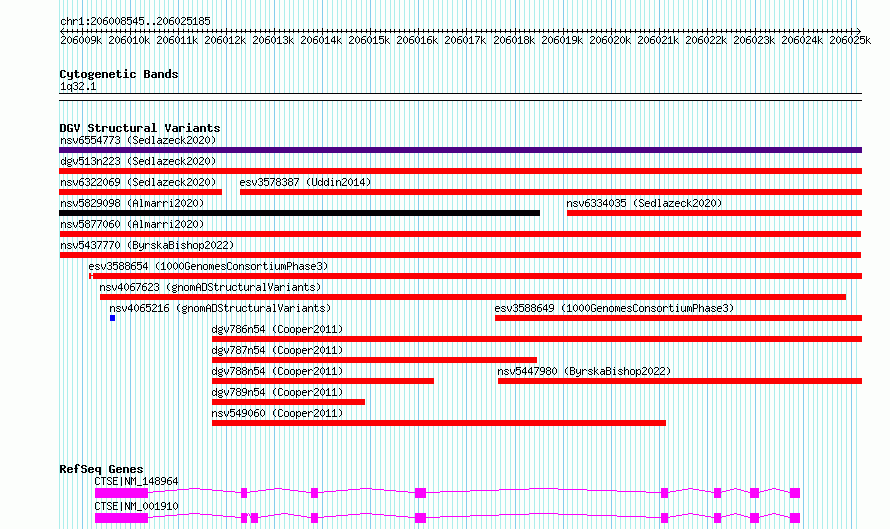Screen dimensions: 890x529
Task: Click nsv549060 (Cooper2011) label
Action: [277, 413]
